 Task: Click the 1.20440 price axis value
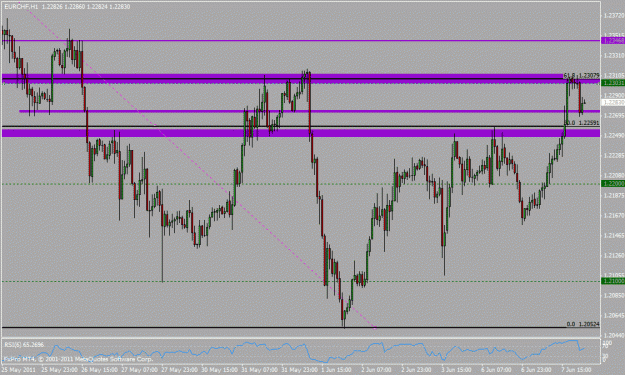point(614,335)
